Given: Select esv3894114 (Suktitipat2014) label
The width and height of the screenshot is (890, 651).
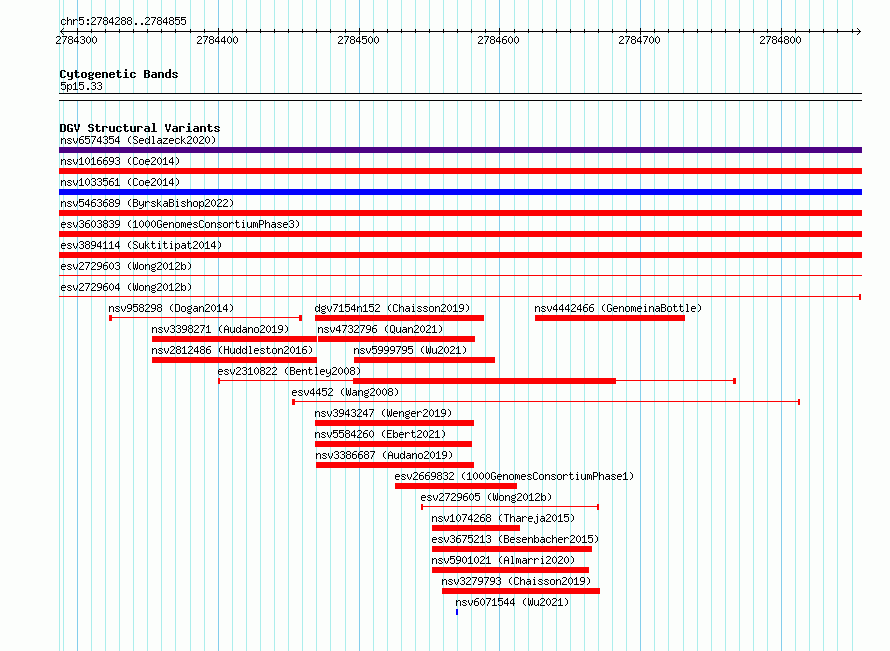Looking at the screenshot, I should (x=141, y=245).
